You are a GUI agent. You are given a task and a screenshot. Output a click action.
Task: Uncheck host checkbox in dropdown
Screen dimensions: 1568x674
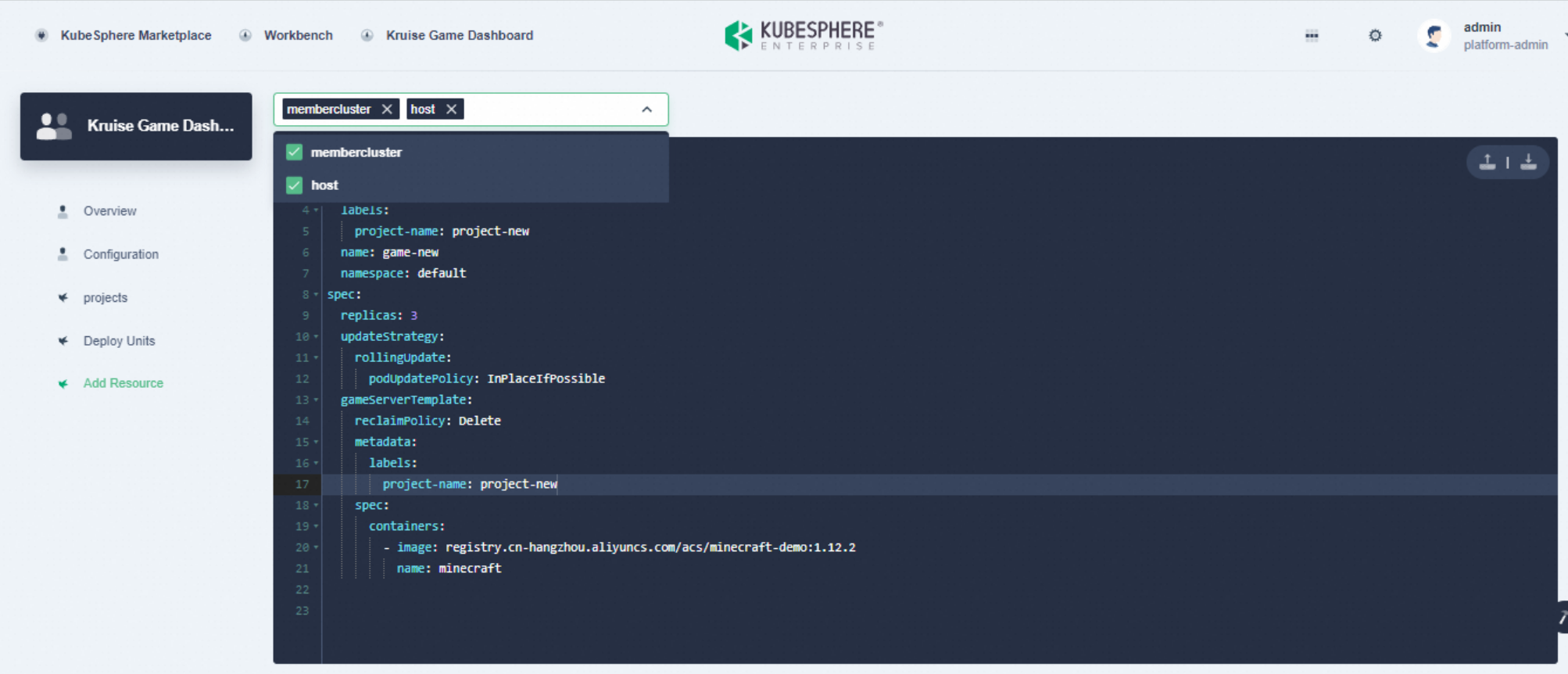295,185
